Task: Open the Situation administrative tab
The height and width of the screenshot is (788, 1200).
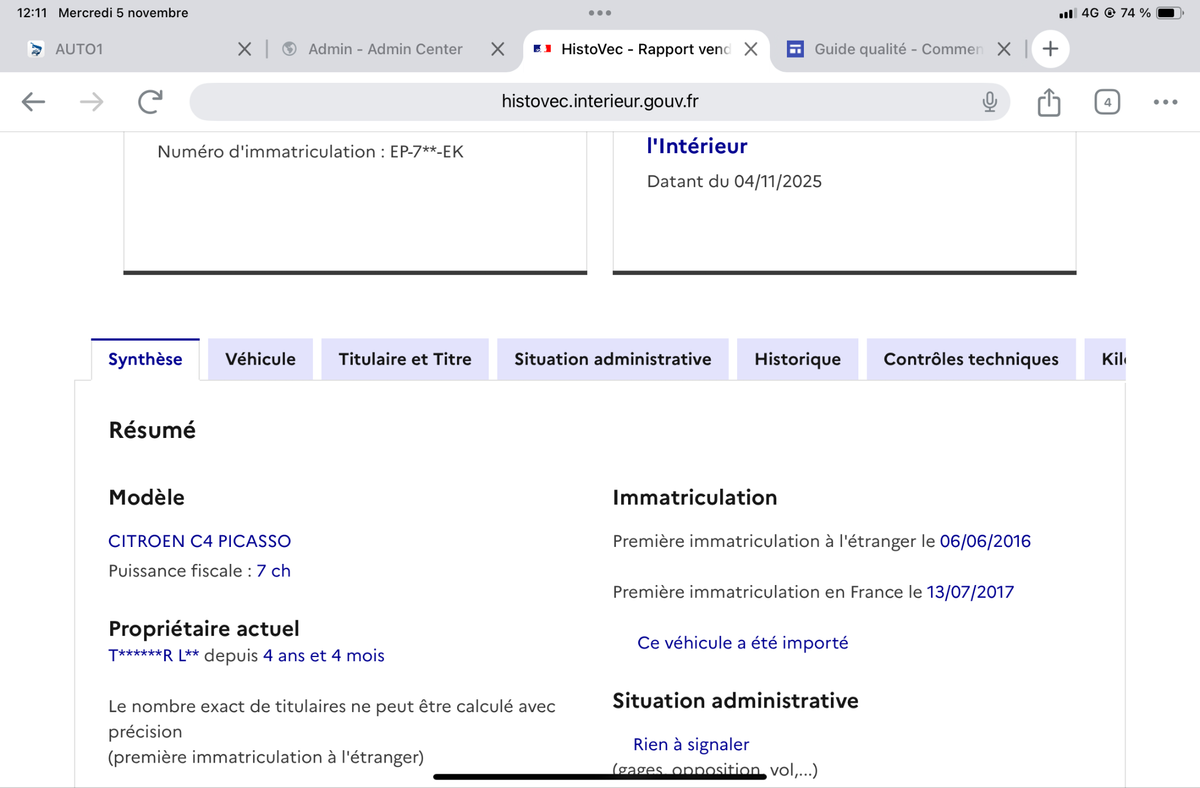Action: click(x=613, y=359)
